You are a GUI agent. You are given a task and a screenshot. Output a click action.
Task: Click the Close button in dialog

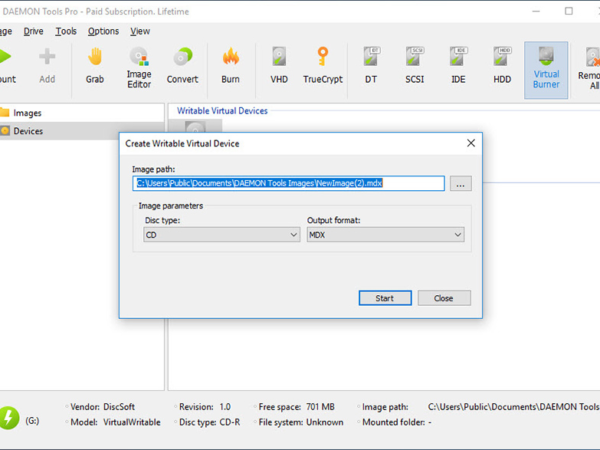pos(444,298)
